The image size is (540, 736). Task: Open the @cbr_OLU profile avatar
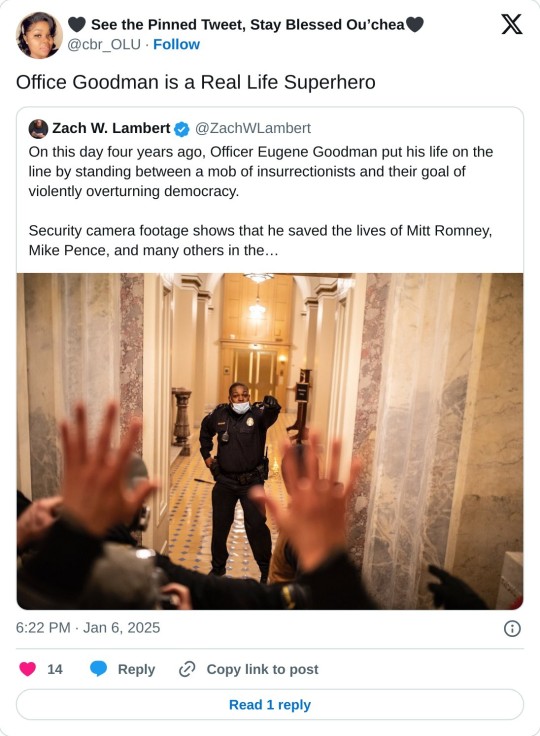[x=39, y=35]
